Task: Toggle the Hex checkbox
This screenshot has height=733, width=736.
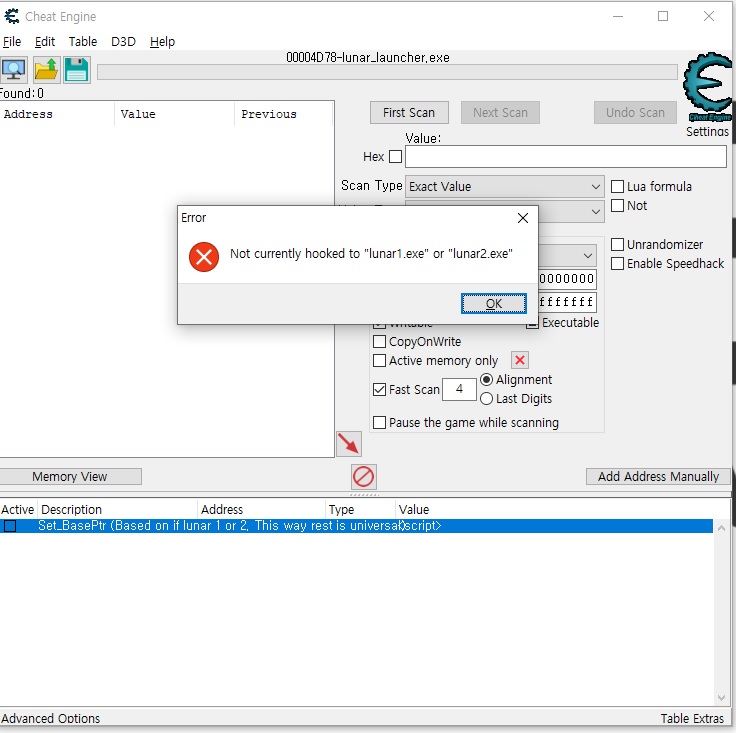Action: pos(395,156)
